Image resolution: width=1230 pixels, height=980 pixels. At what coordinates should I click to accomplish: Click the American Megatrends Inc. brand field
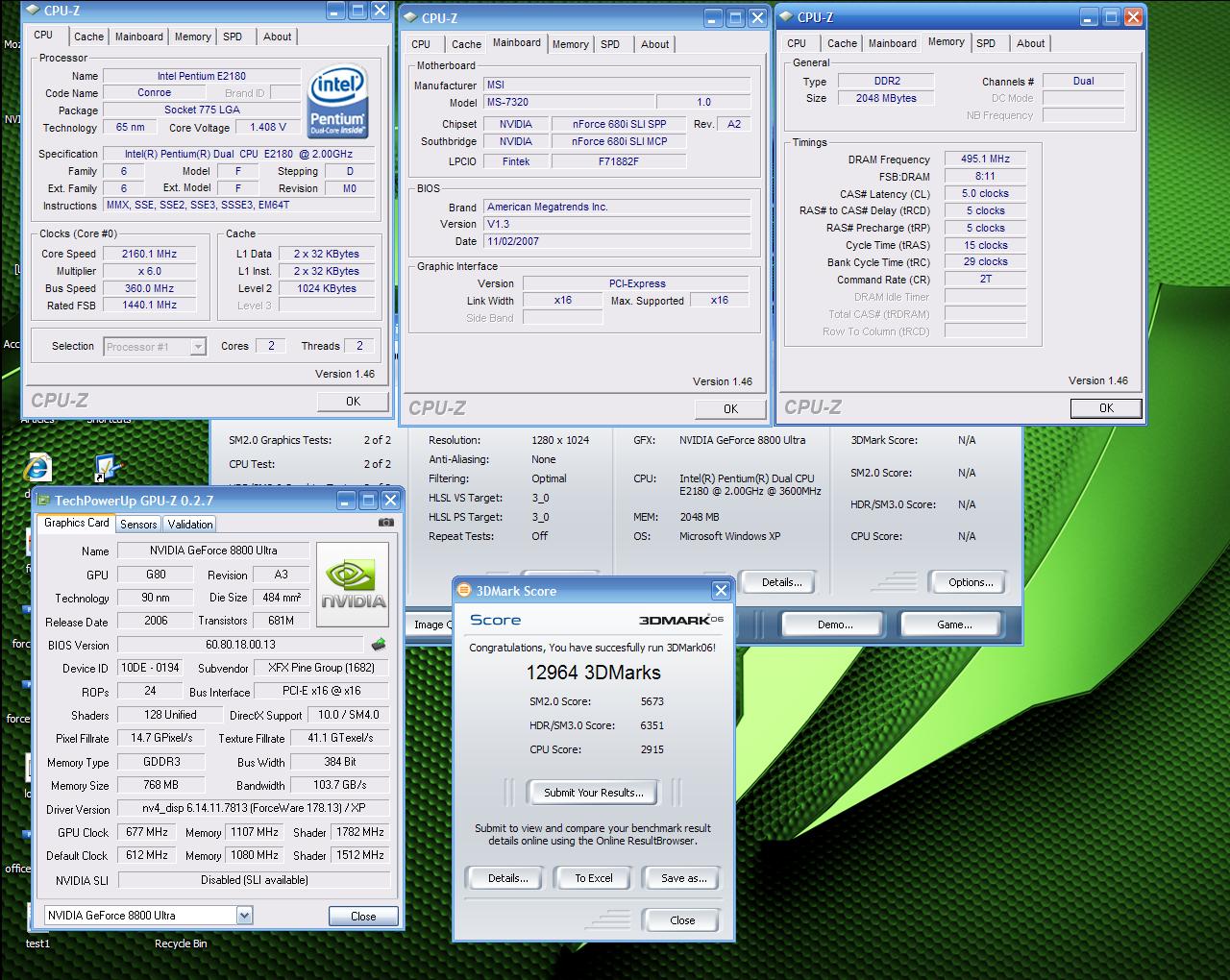click(617, 207)
